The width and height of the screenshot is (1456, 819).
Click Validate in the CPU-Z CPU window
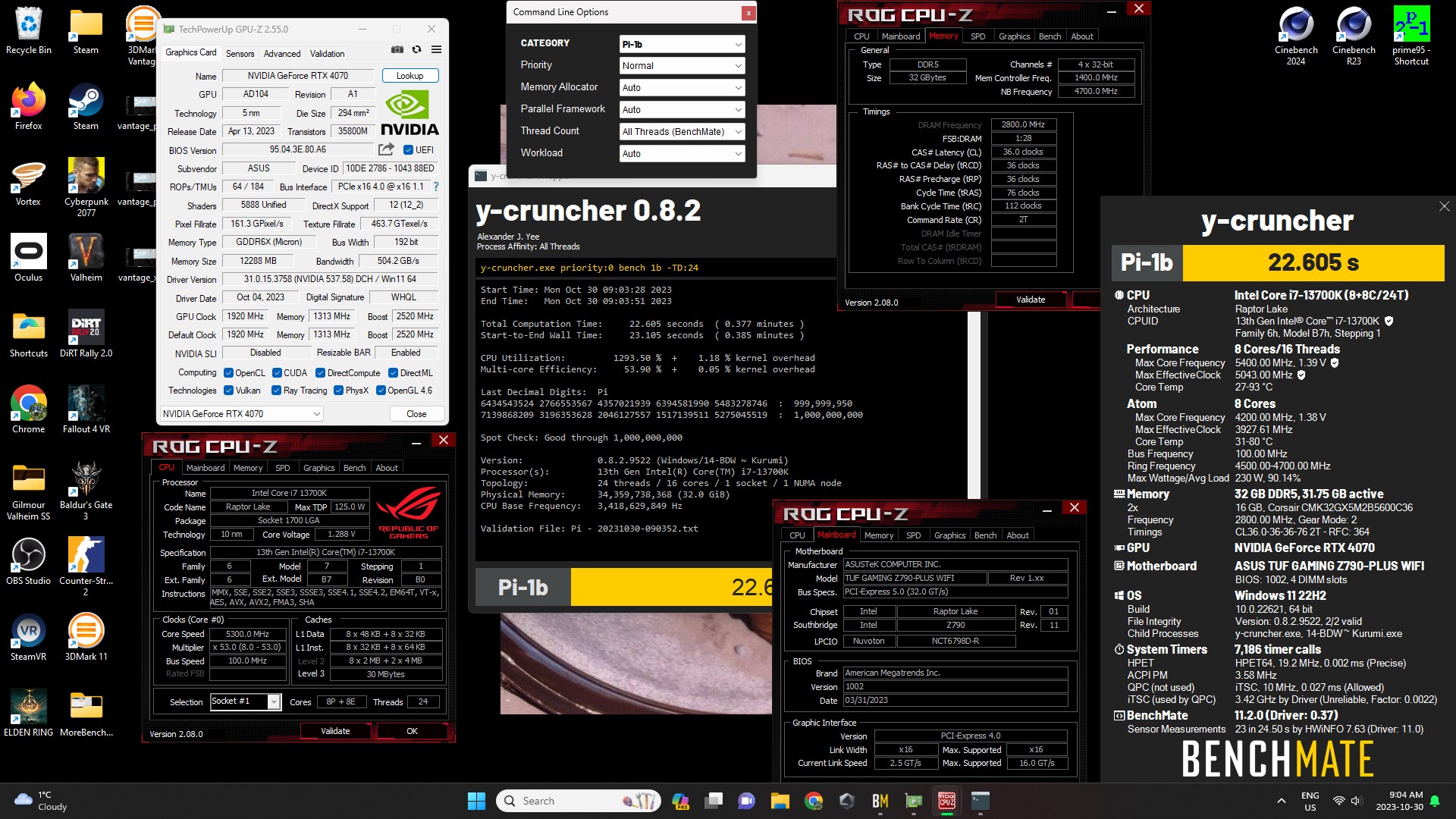(x=335, y=731)
